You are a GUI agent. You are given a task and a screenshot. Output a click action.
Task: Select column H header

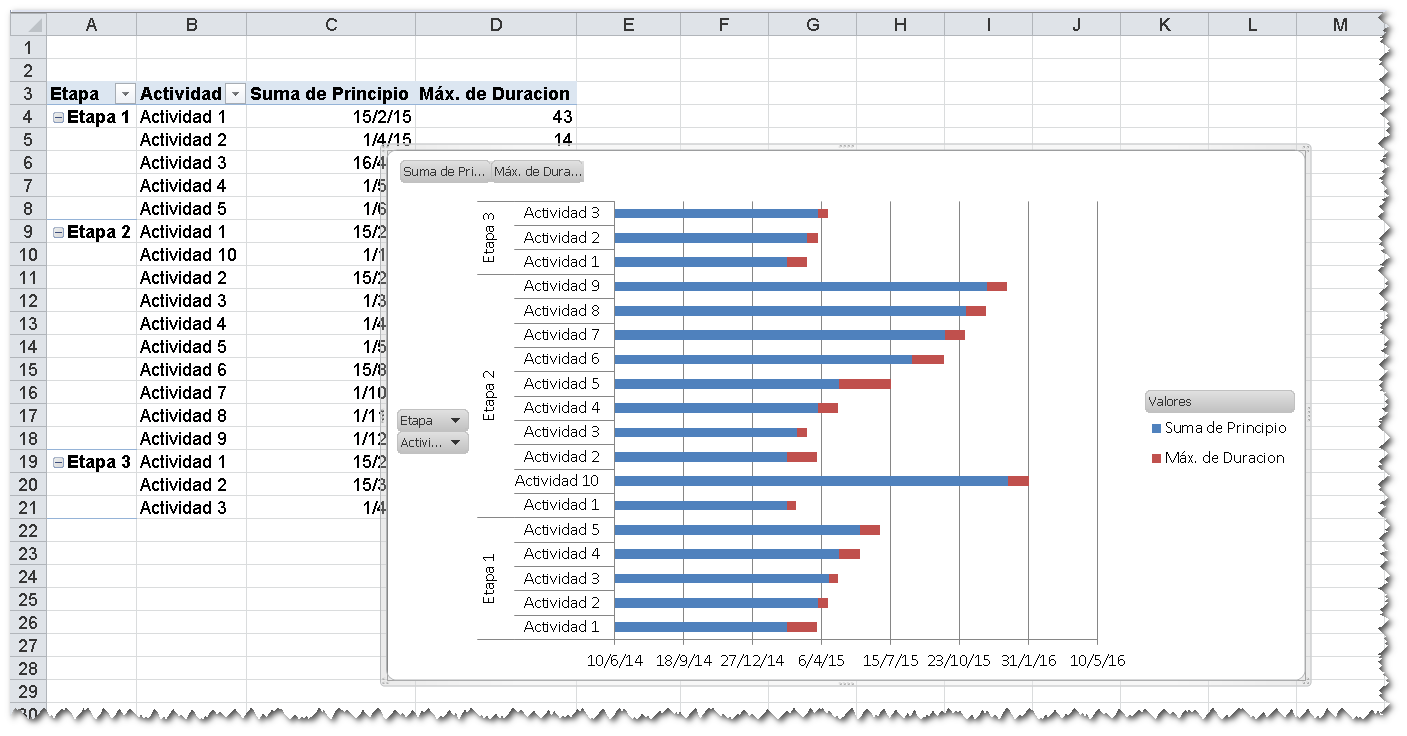(x=900, y=25)
